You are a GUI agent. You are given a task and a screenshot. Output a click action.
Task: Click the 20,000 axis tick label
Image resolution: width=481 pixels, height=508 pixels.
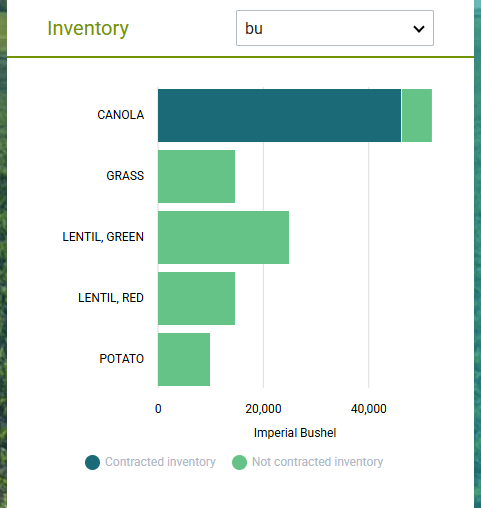(x=263, y=409)
